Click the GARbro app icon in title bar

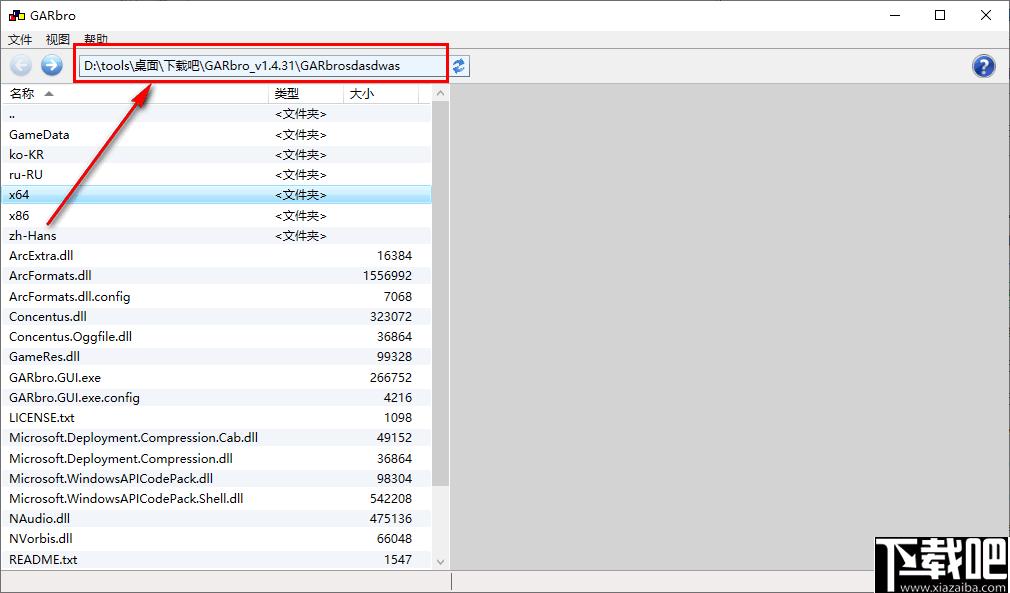tap(16, 16)
